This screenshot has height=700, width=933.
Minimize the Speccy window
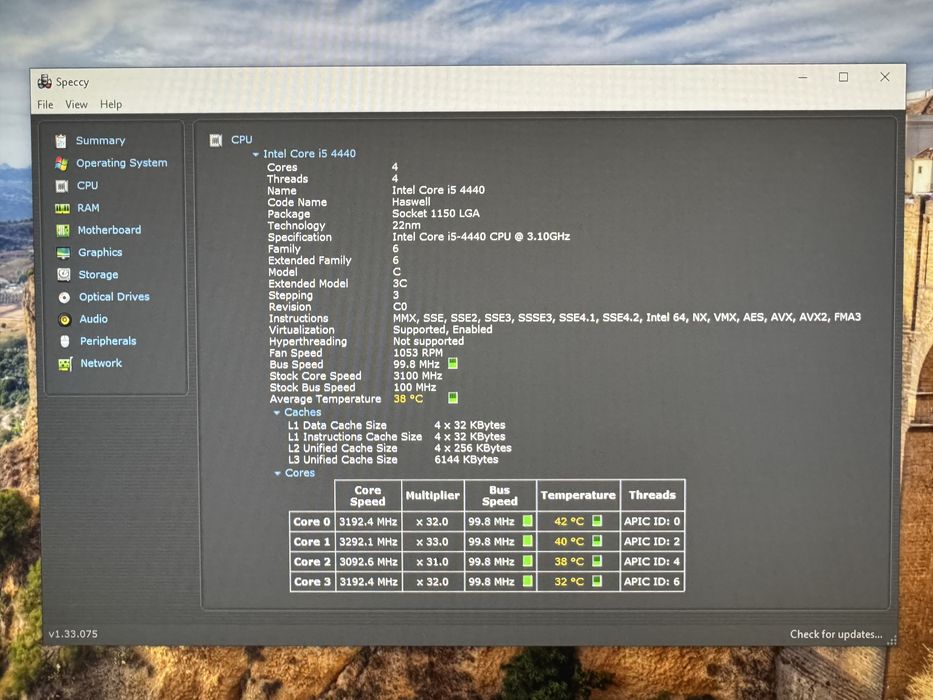[803, 77]
